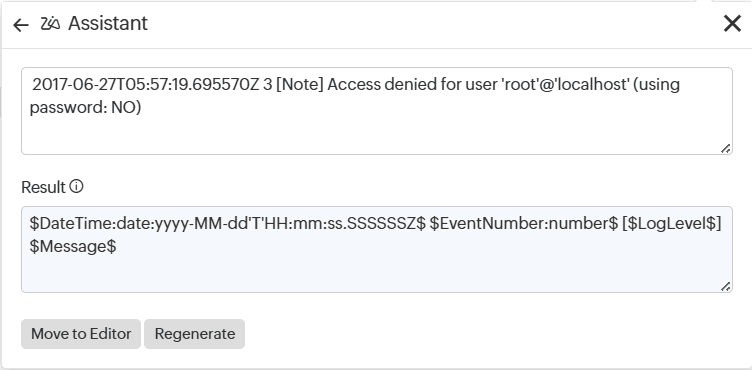Click the Assistant panel title
Image resolution: width=752 pixels, height=370 pixels.
pyautogui.click(x=108, y=23)
